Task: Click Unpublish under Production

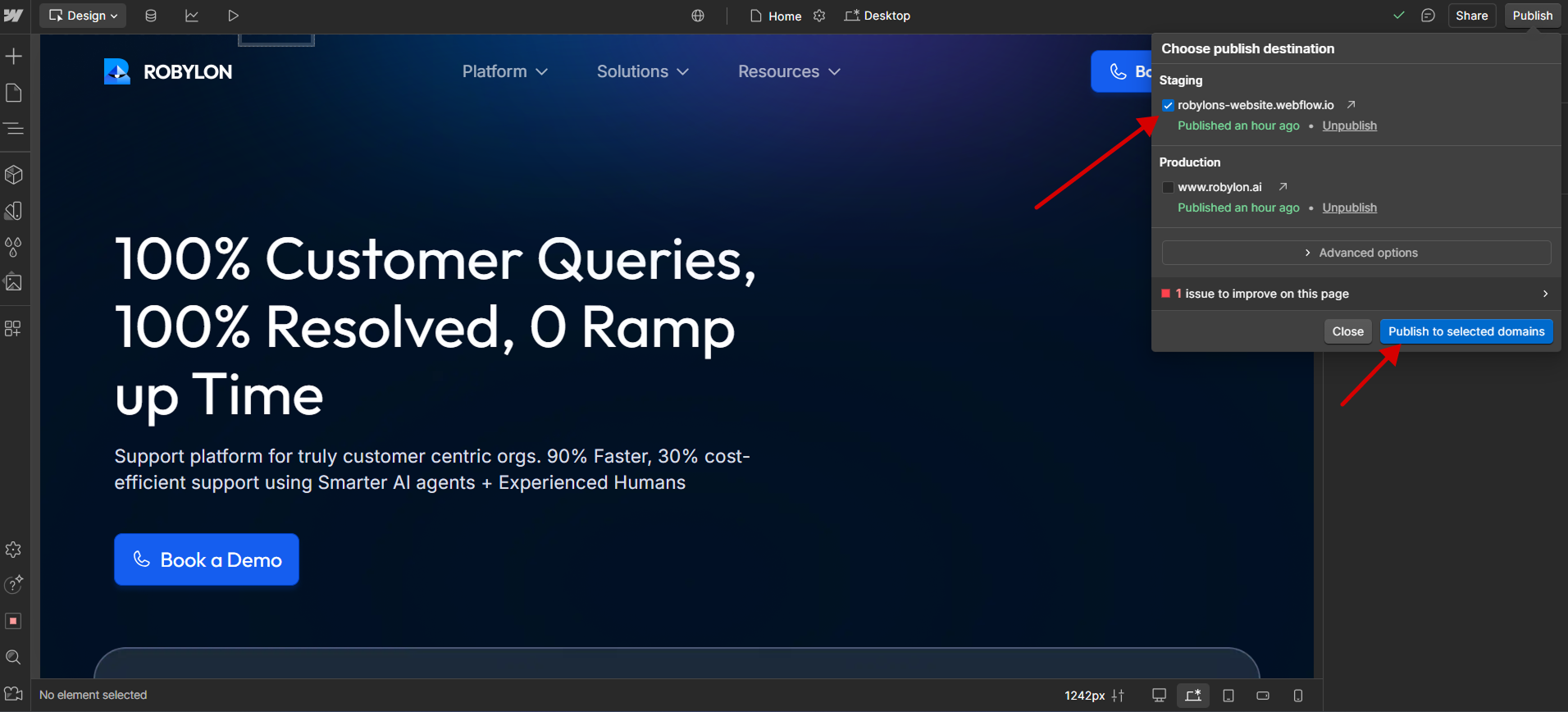Action: (x=1349, y=208)
